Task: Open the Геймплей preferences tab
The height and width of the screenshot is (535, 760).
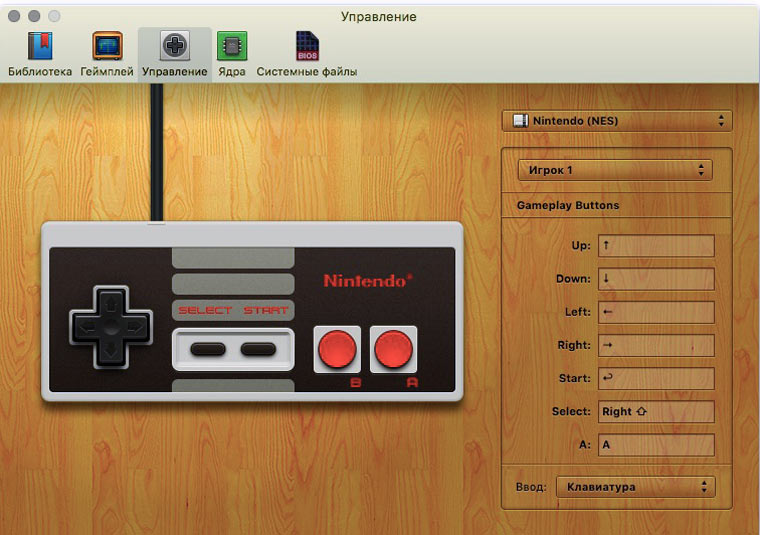Action: 107,54
